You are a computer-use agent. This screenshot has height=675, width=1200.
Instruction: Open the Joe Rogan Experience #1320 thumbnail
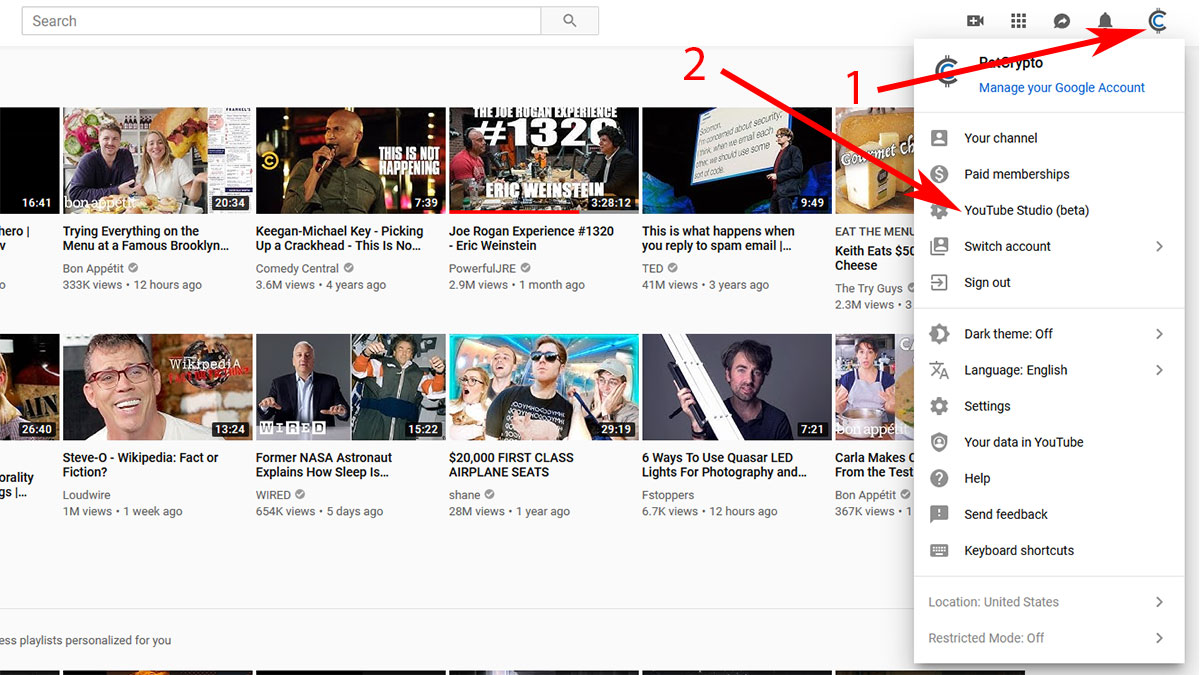pos(543,161)
